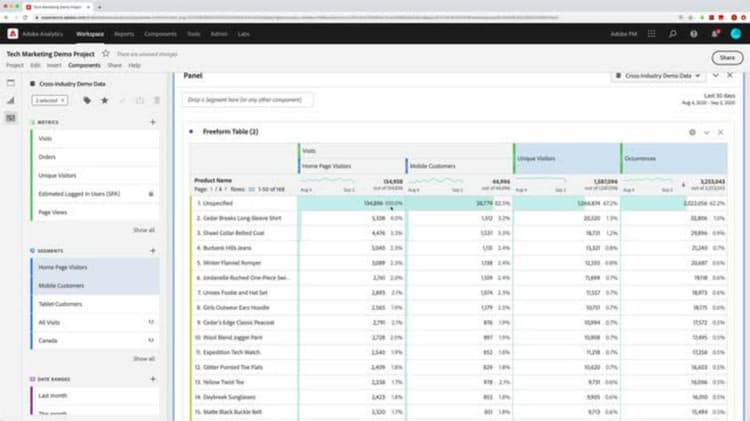Select the Unique Visitors metric in left panel
The height and width of the screenshot is (421, 750).
96,176
